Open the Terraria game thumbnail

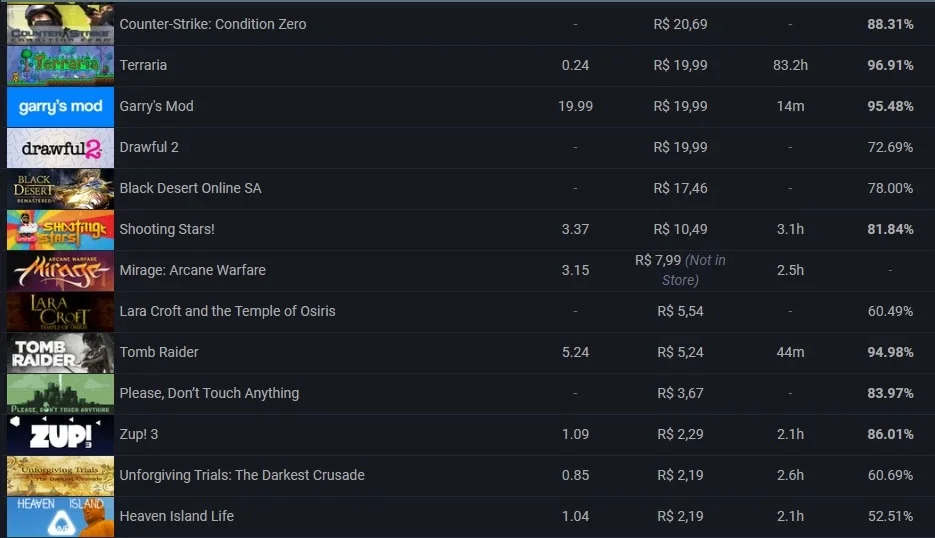click(60, 66)
